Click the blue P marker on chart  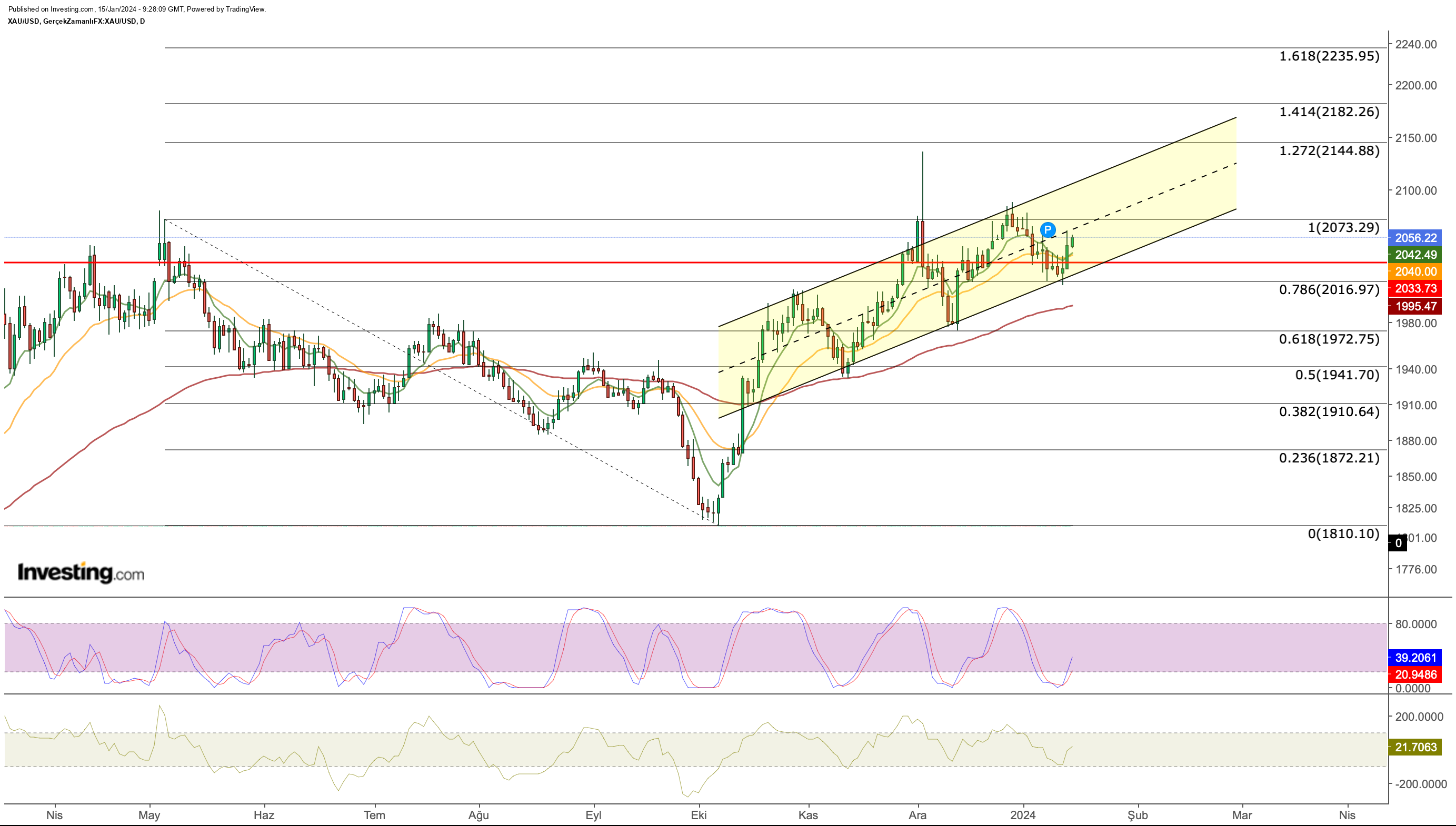[1048, 230]
